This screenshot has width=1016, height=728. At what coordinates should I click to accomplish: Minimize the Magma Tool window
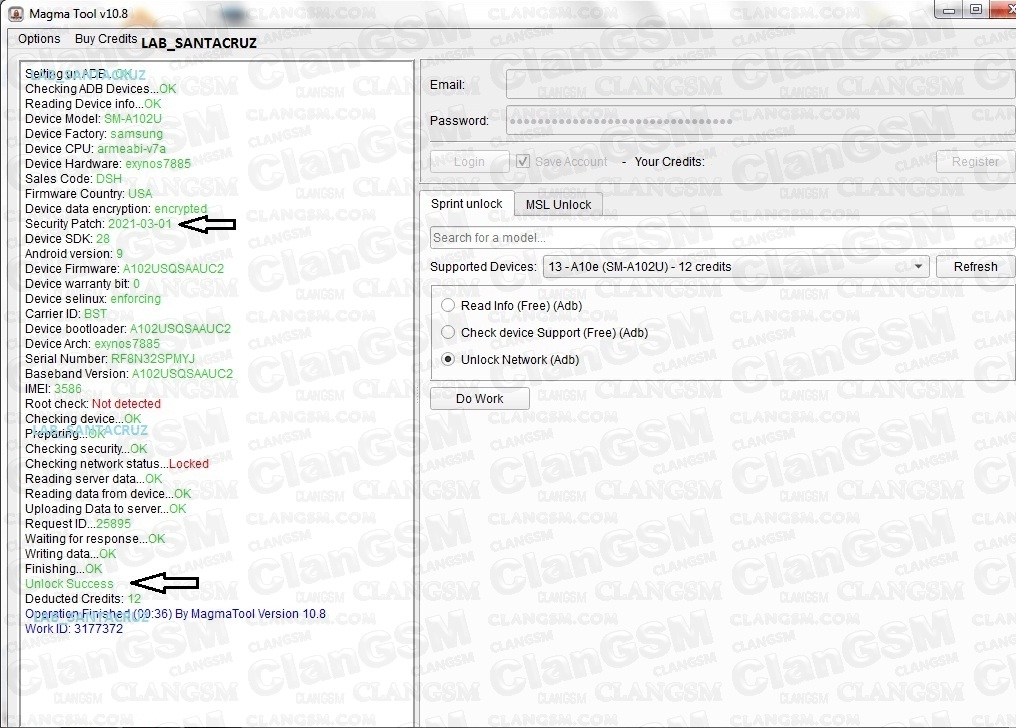click(949, 10)
